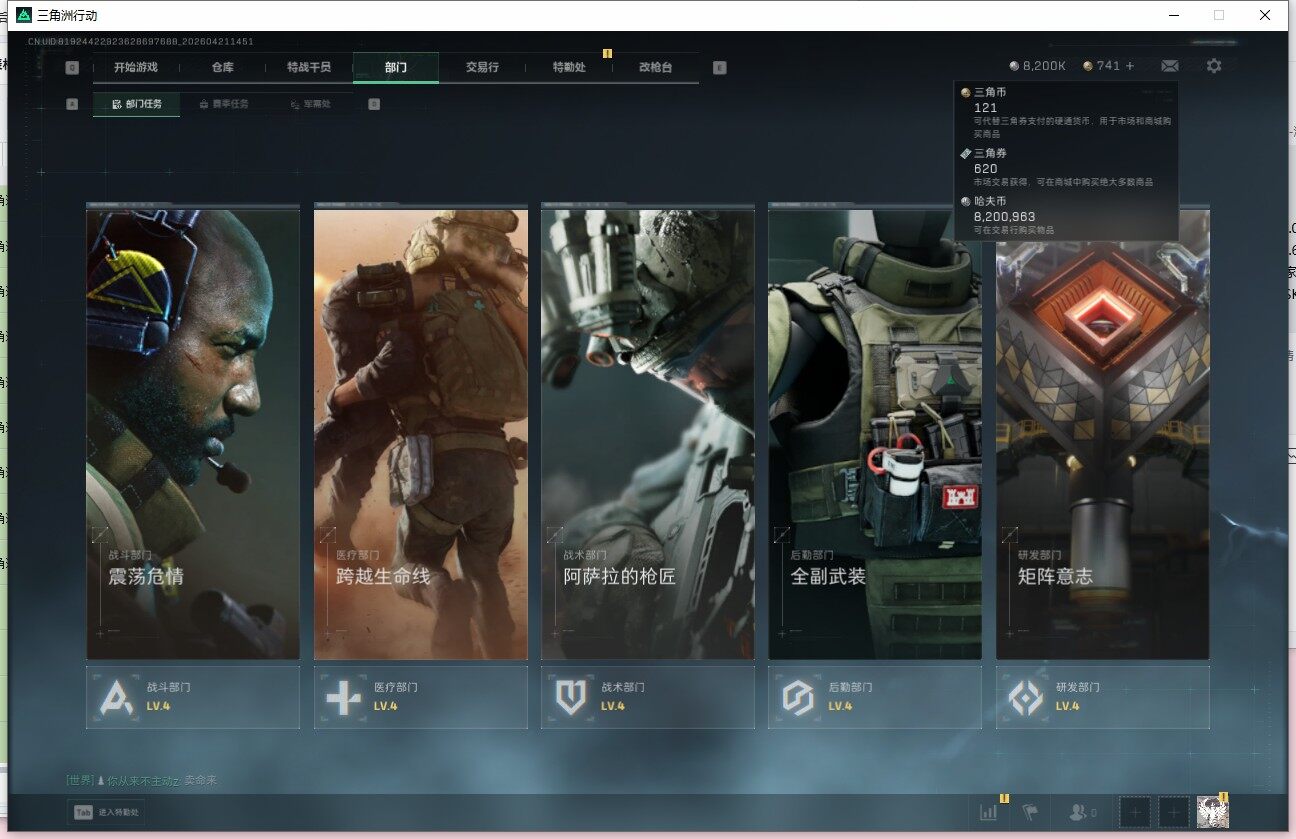
Task: Click the 医疗部门 cross emblem icon
Action: 343,698
